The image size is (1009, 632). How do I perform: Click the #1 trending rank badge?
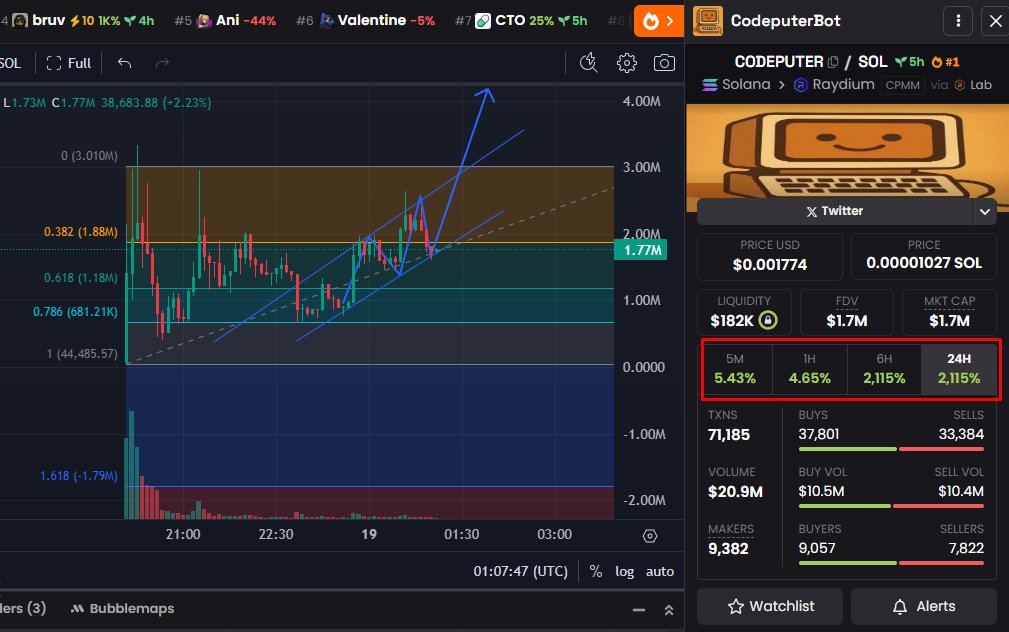pyautogui.click(x=945, y=62)
